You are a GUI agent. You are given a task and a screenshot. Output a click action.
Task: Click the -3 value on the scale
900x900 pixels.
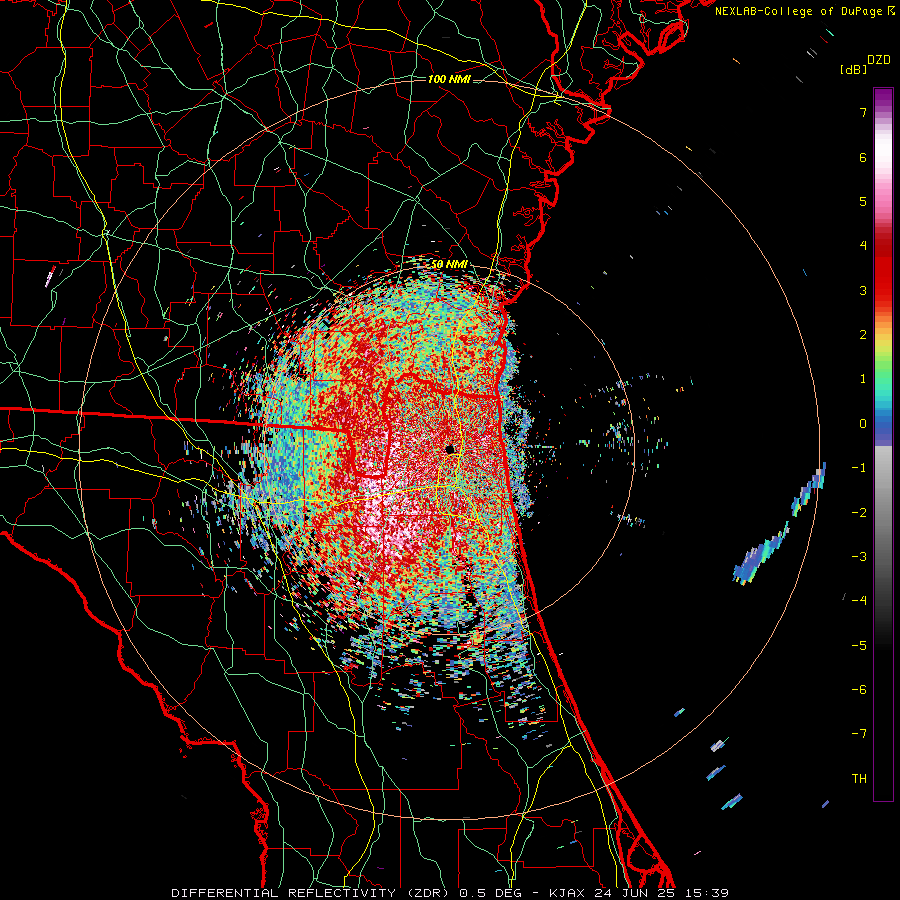(859, 557)
